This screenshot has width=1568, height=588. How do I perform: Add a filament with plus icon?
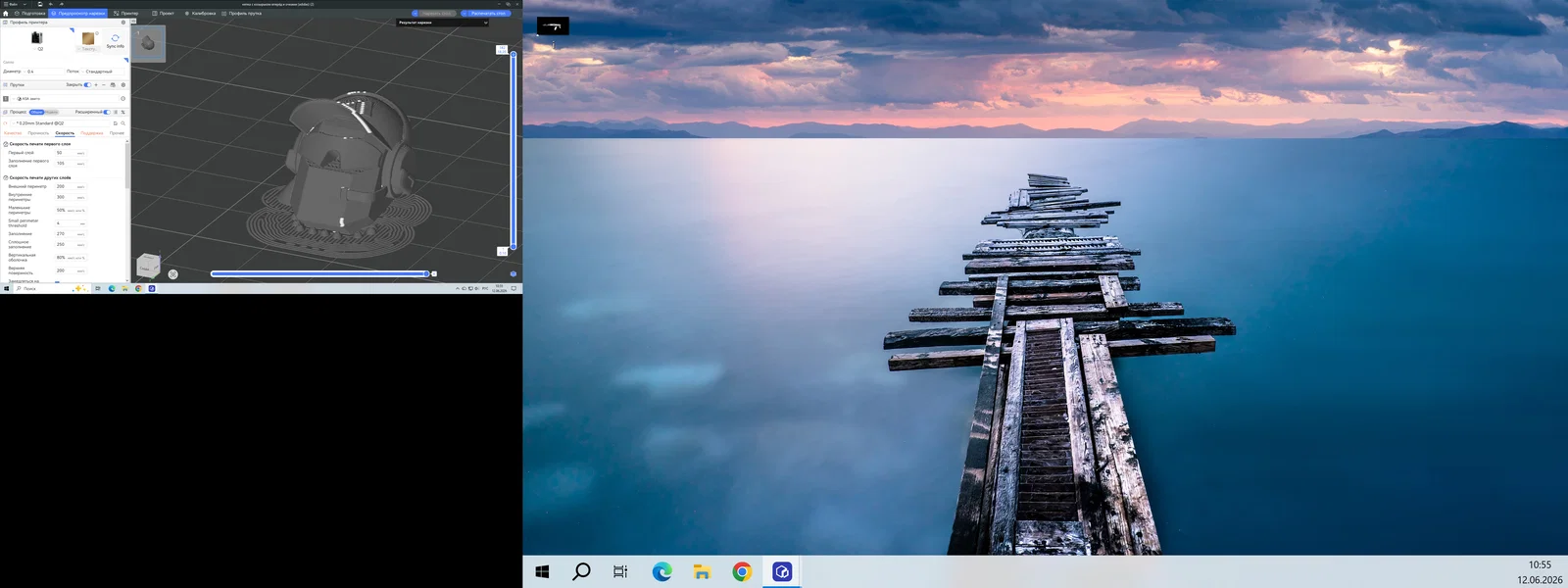pos(96,85)
